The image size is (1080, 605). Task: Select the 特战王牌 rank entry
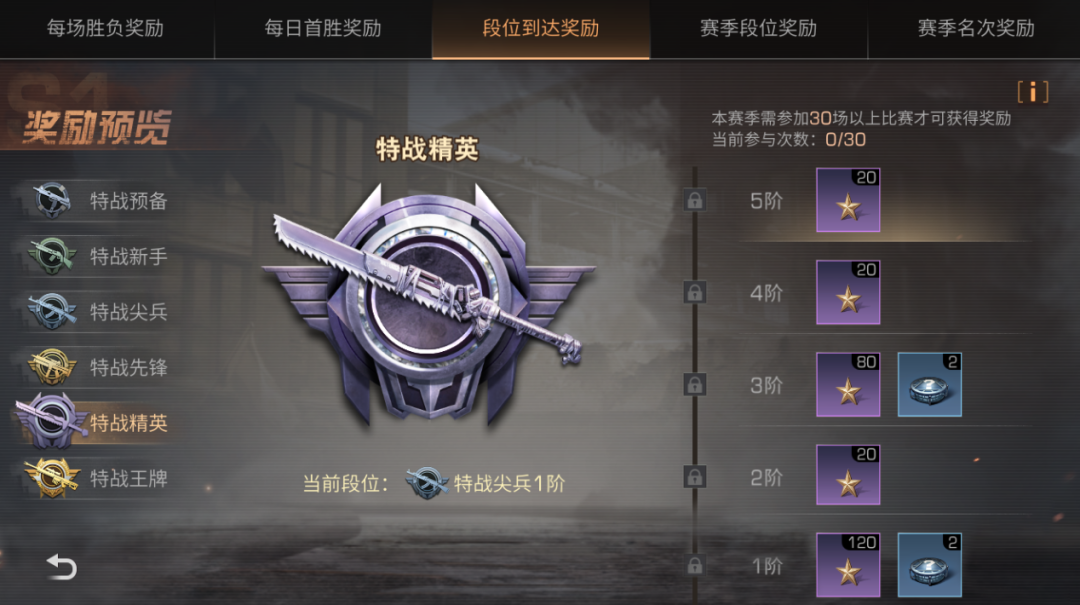96,478
